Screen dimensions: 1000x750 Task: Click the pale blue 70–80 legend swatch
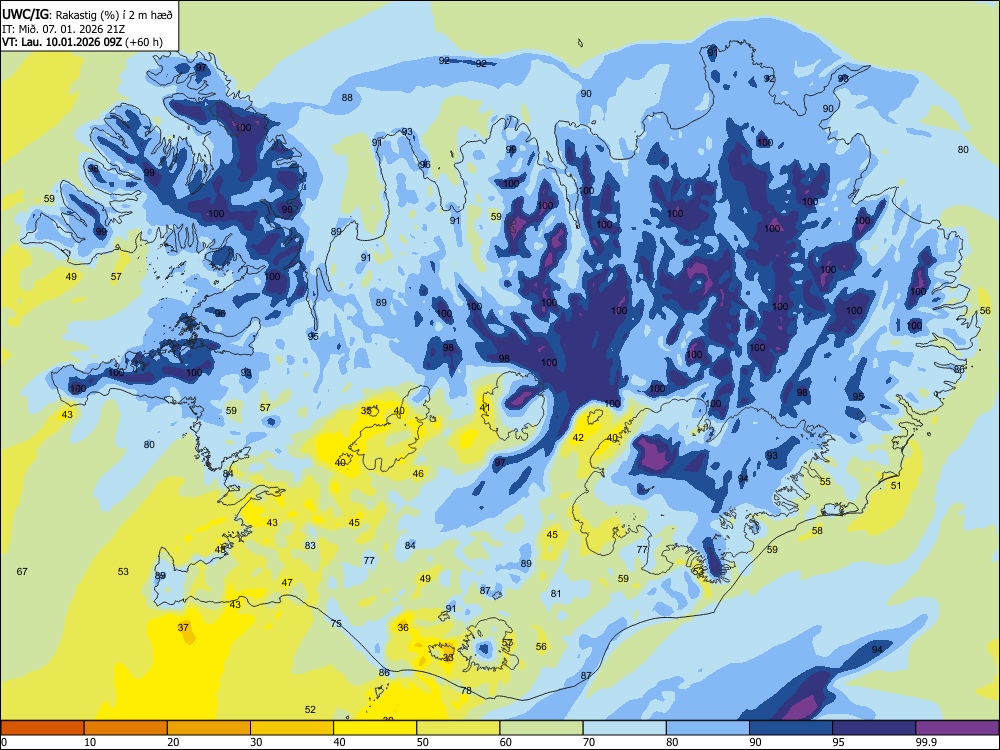pyautogui.click(x=624, y=728)
